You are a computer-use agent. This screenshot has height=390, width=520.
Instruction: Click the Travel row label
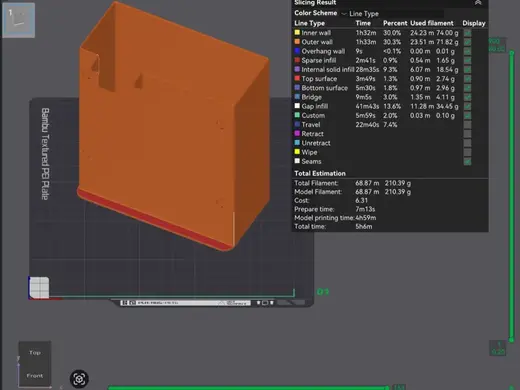[x=311, y=125]
